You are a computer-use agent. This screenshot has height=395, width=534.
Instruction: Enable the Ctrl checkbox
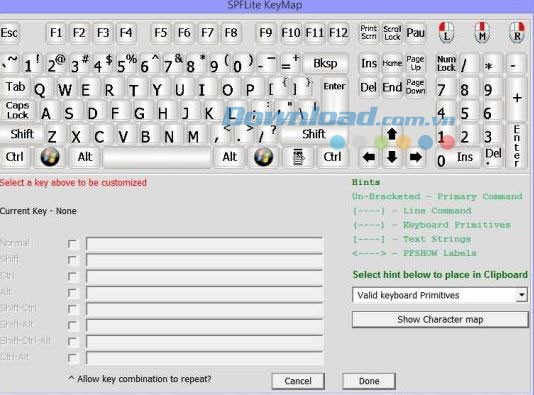coord(72,276)
